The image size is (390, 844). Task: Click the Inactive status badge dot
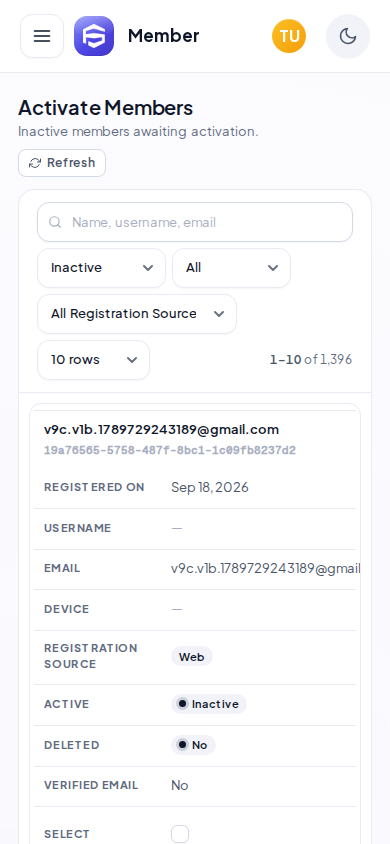coord(182,704)
